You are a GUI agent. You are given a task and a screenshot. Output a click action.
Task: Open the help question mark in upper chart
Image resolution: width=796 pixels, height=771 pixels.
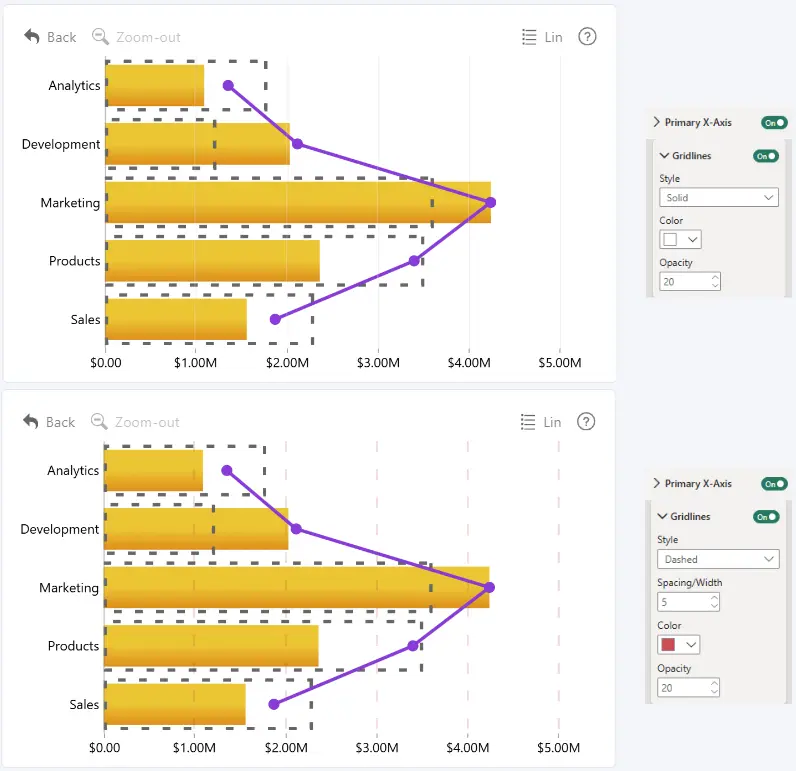[587, 37]
